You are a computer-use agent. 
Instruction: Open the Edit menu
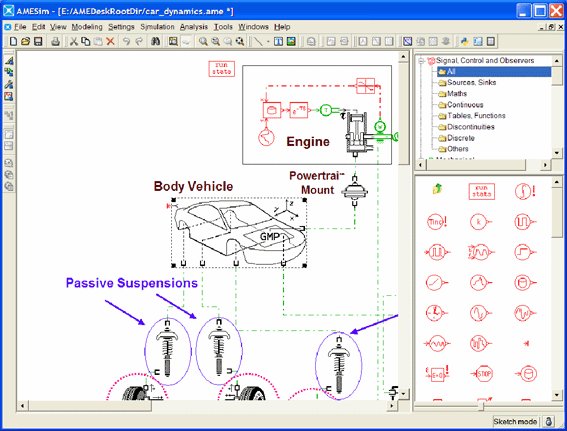[x=38, y=27]
